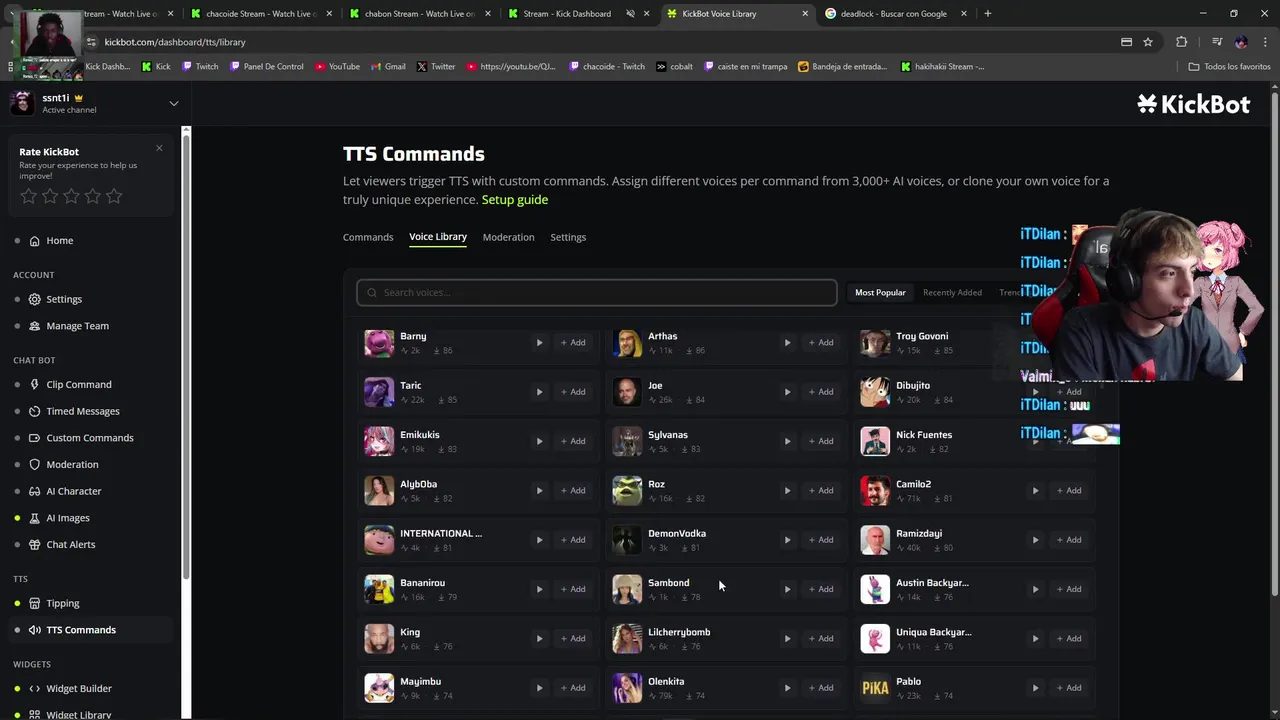Open TTS Commands in sidebar

point(90,630)
